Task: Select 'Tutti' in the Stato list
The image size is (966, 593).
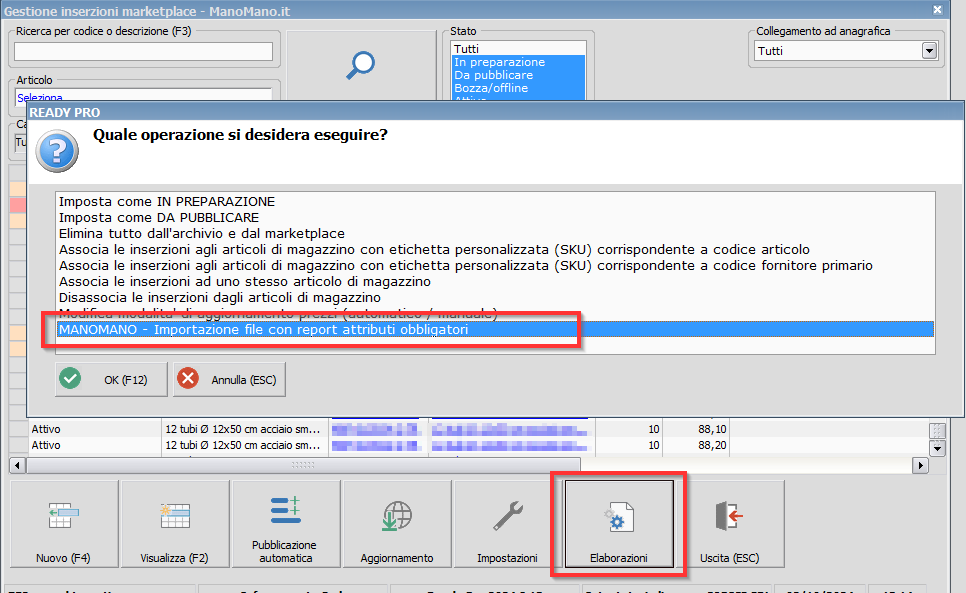Action: 518,49
